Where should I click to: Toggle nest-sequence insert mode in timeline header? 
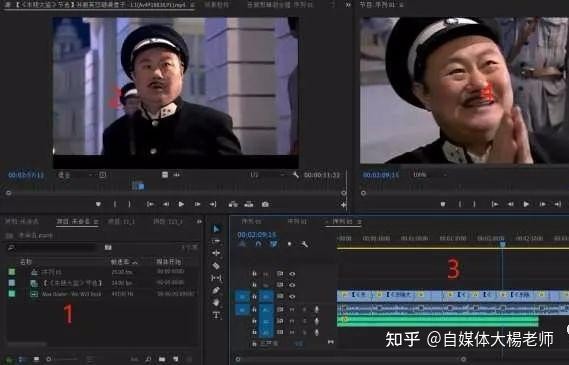242,244
